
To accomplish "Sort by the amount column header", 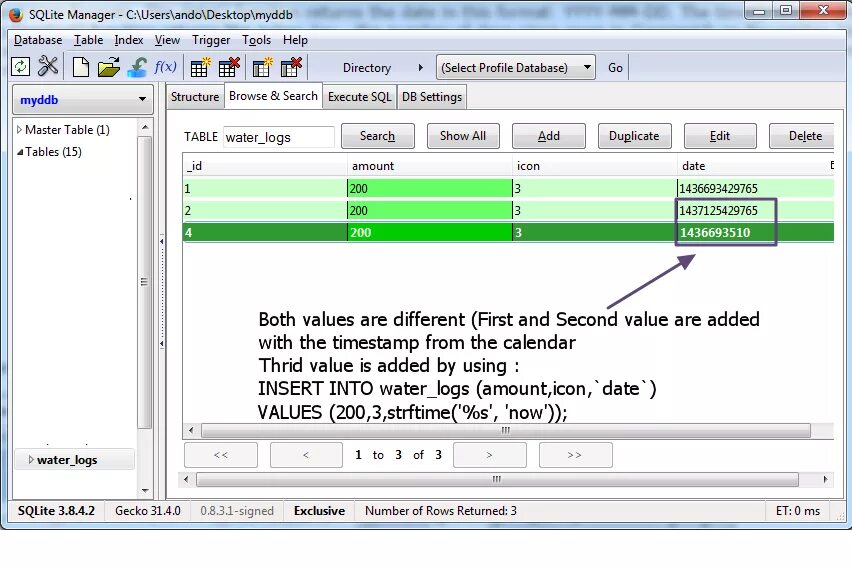I will [x=429, y=166].
